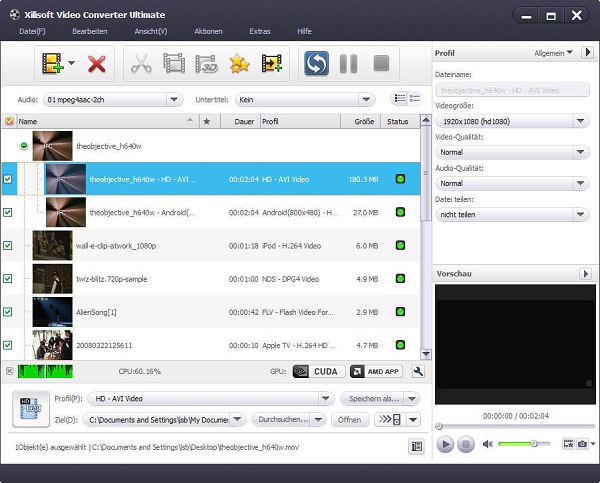Click the Öffnen button
This screenshot has width=600, height=483.
(x=349, y=420)
